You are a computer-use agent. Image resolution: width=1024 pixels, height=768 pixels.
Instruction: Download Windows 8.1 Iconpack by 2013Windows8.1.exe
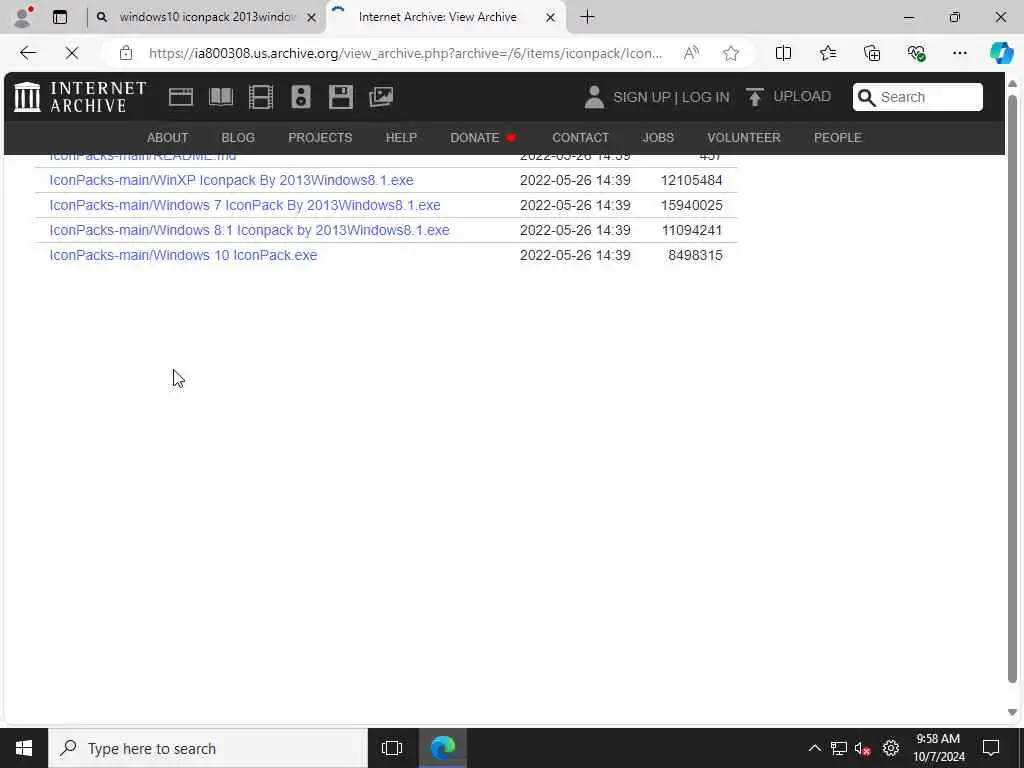click(x=249, y=230)
